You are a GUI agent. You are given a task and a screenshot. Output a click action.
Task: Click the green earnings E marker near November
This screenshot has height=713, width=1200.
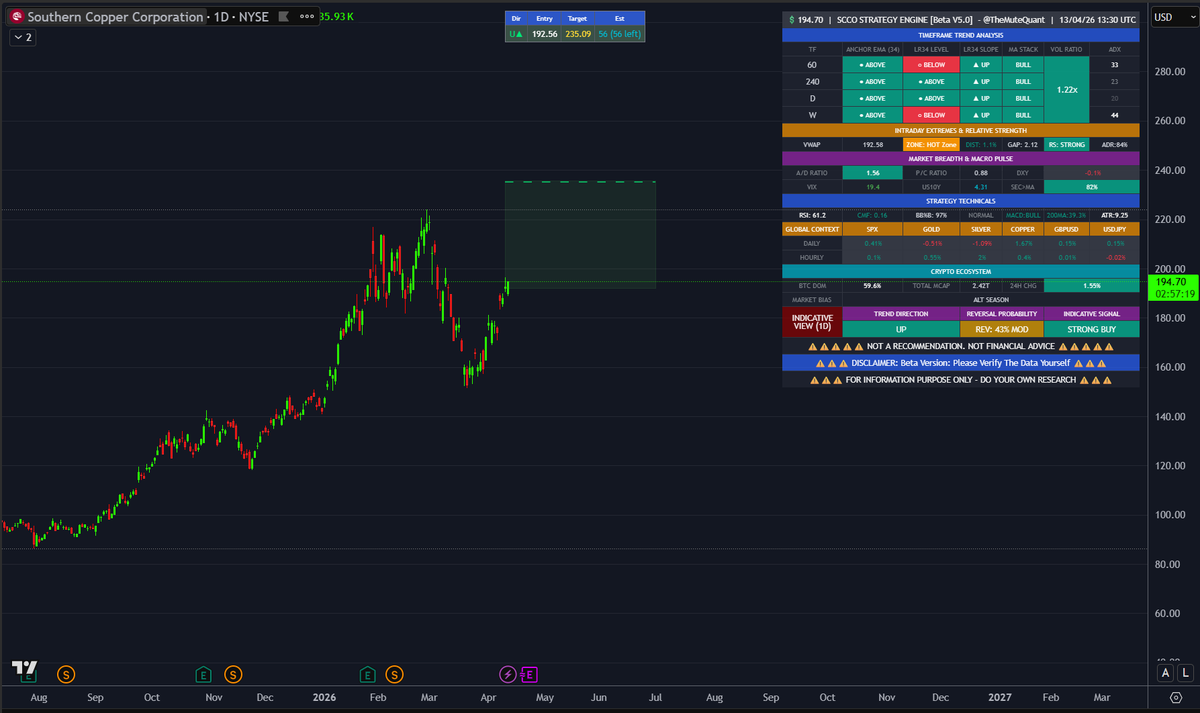203,674
